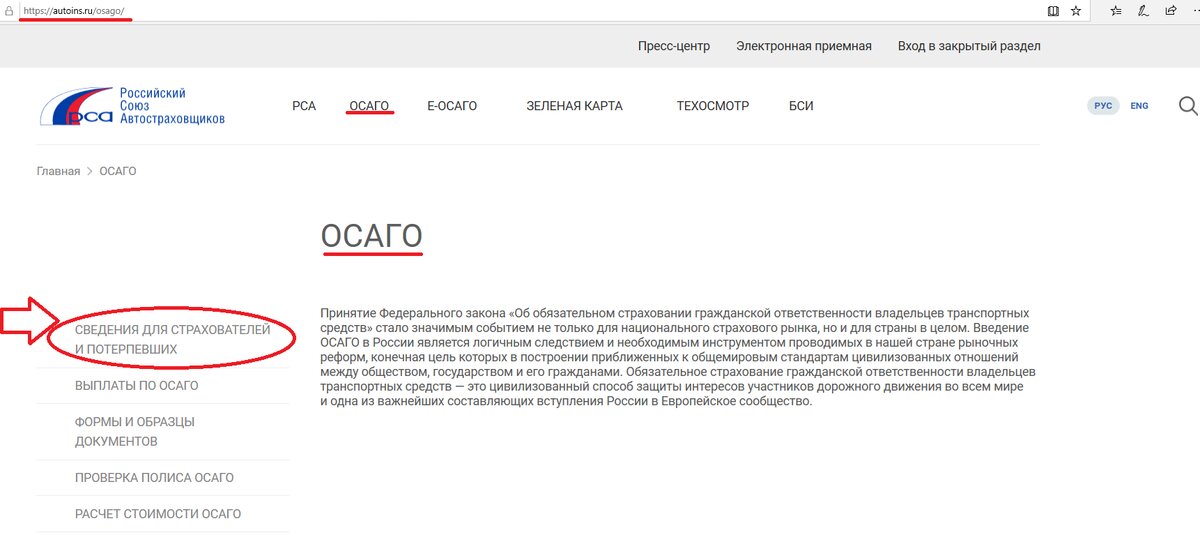Open the ТЕХОСМОТР menu item
The width and height of the screenshot is (1200, 535).
712,106
